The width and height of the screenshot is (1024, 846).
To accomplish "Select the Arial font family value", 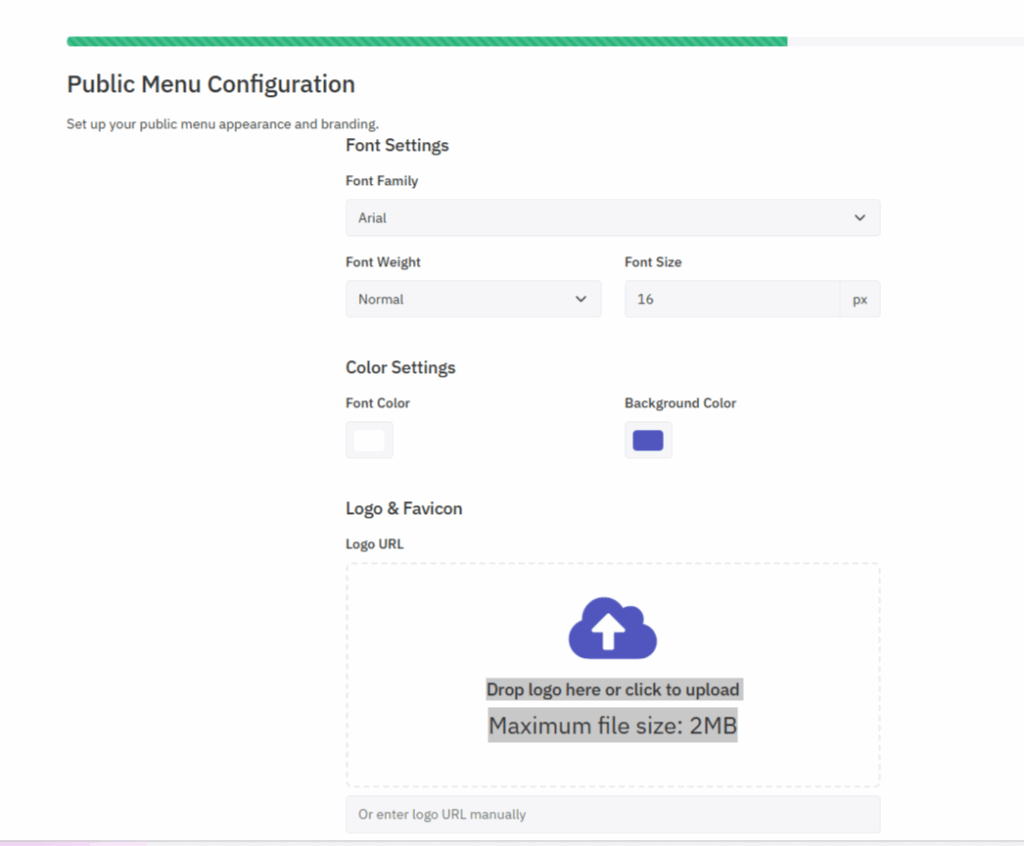I will click(x=373, y=218).
